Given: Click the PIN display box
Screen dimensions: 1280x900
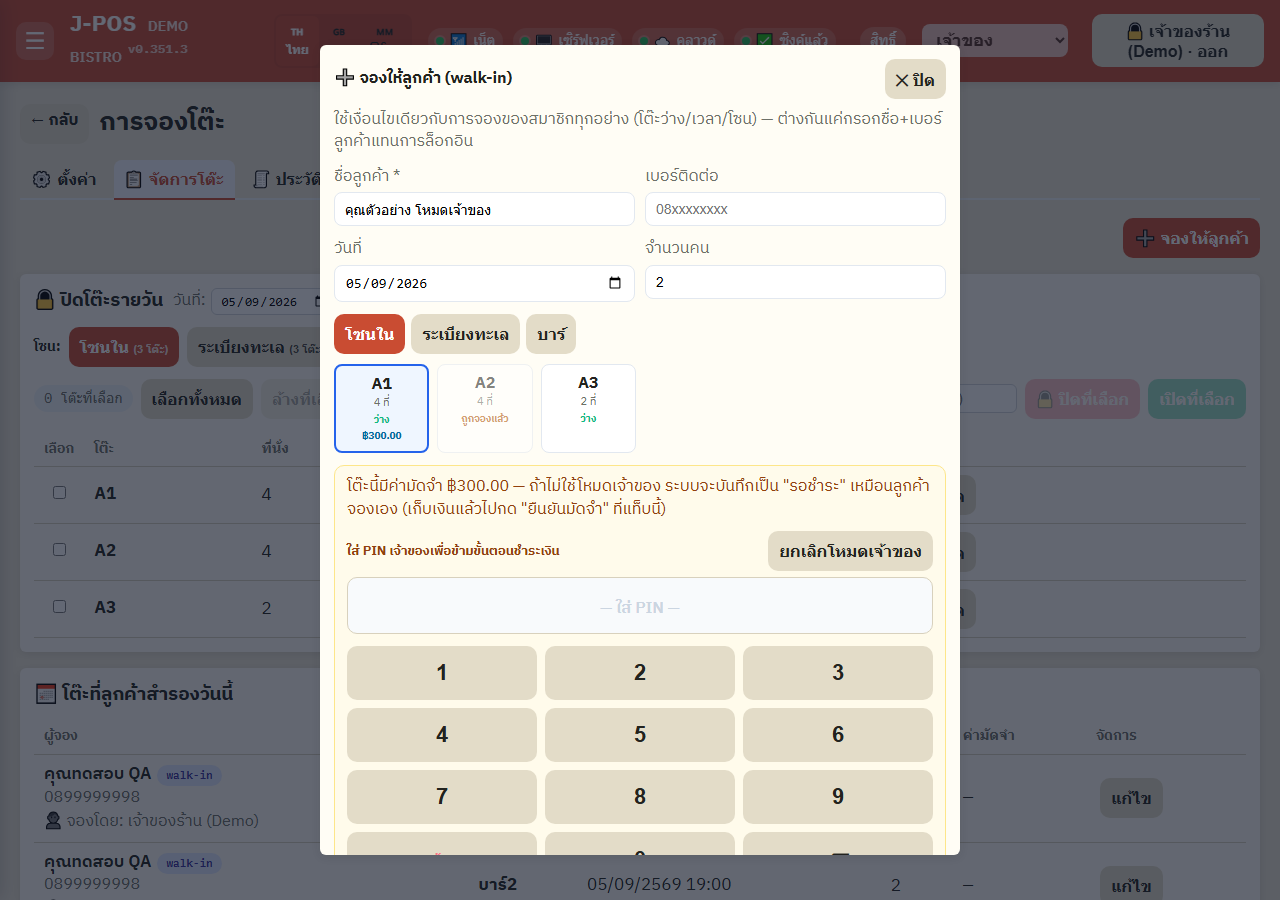Looking at the screenshot, I should (x=640, y=606).
